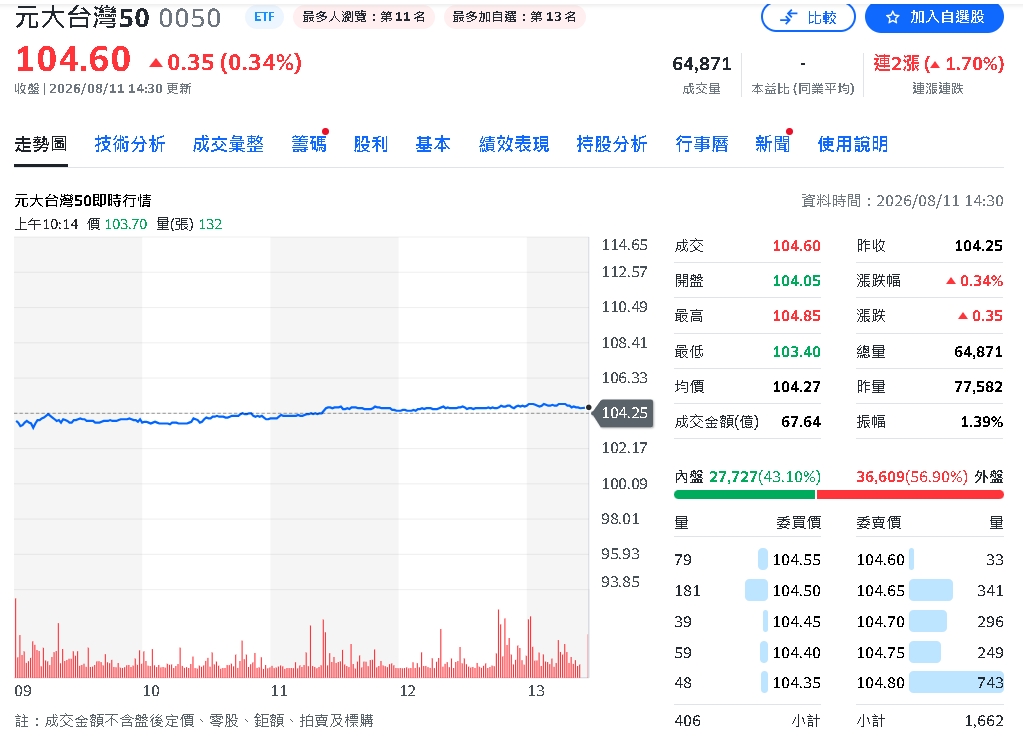Open the 新聞 tab
The height and width of the screenshot is (755, 1023).
pyautogui.click(x=772, y=144)
